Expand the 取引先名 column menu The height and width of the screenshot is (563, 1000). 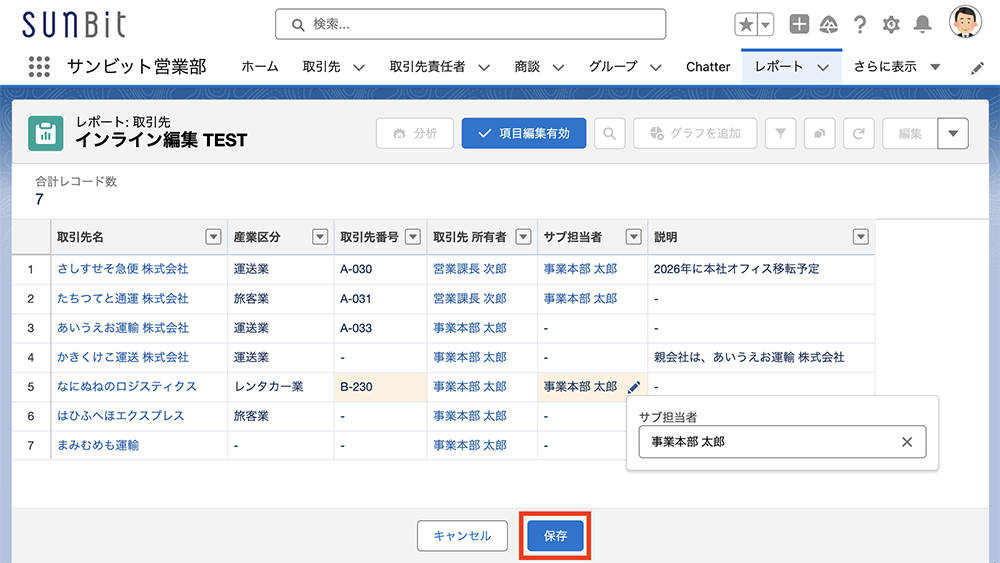click(x=213, y=237)
